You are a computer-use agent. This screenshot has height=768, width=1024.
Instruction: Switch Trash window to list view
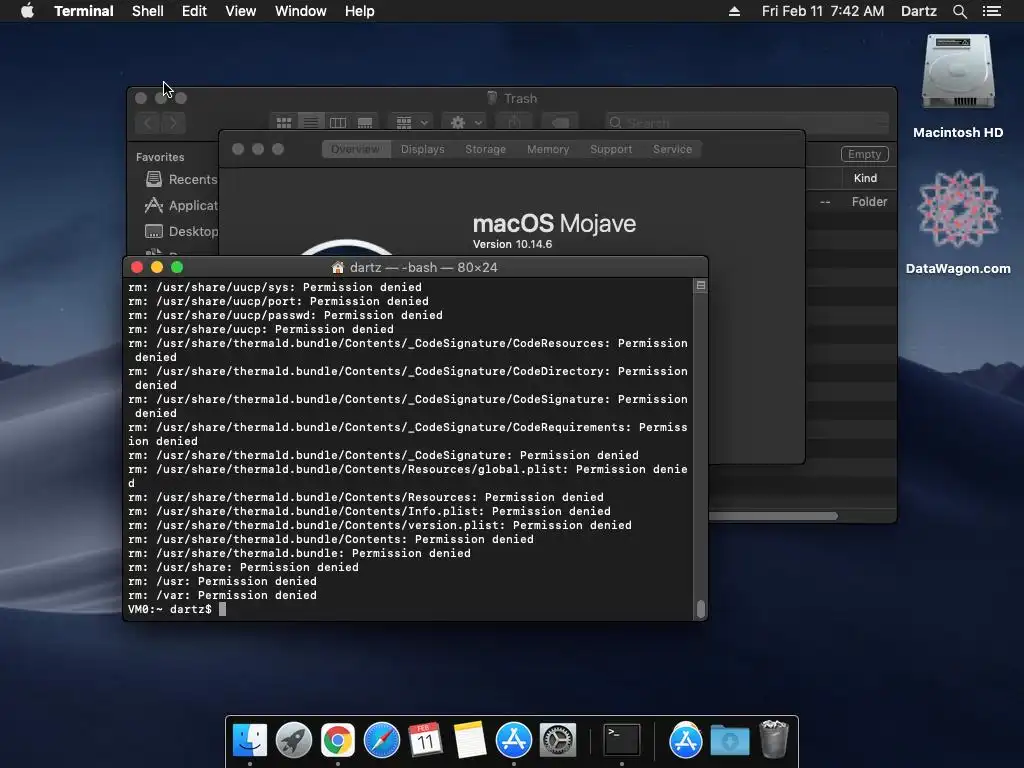[311, 123]
